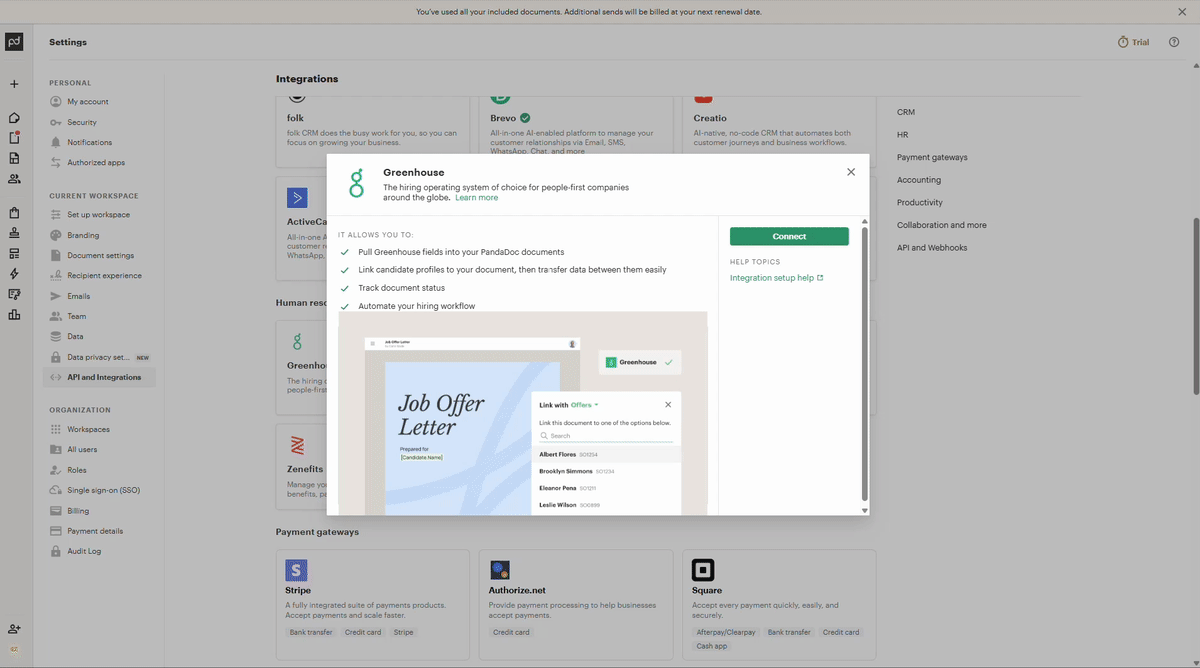Click the Greenhouse logo in the dialog header

pos(356,183)
